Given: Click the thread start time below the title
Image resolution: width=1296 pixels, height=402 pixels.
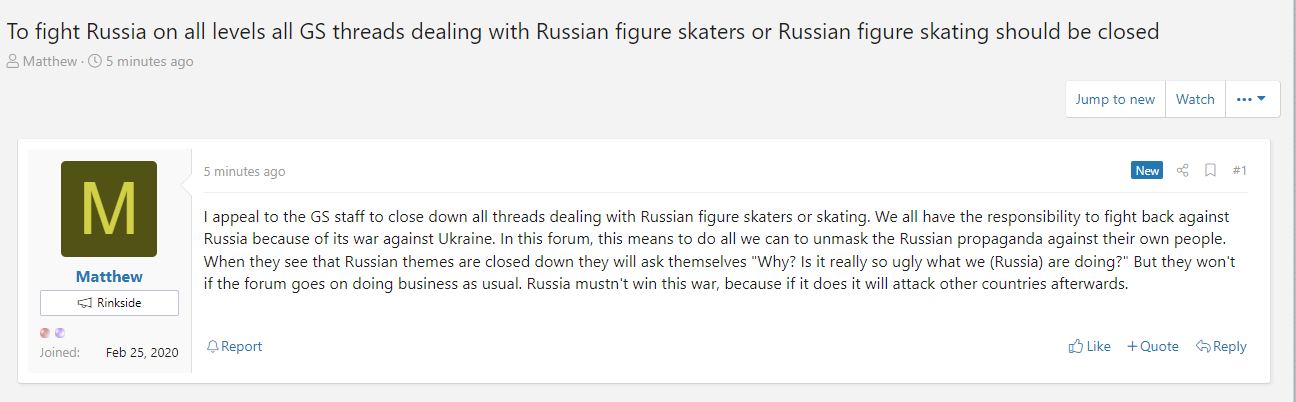Looking at the screenshot, I should (x=149, y=61).
